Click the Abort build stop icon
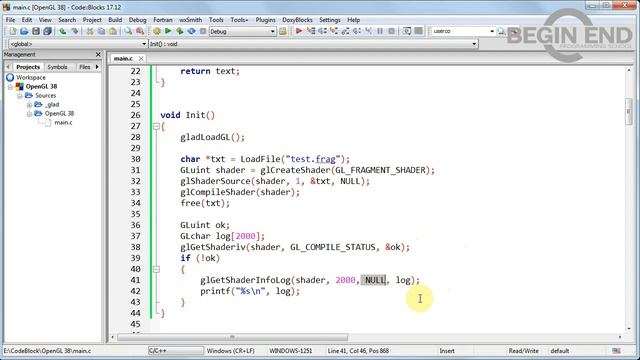The width and height of the screenshot is (640, 360). pyautogui.click(x=202, y=31)
